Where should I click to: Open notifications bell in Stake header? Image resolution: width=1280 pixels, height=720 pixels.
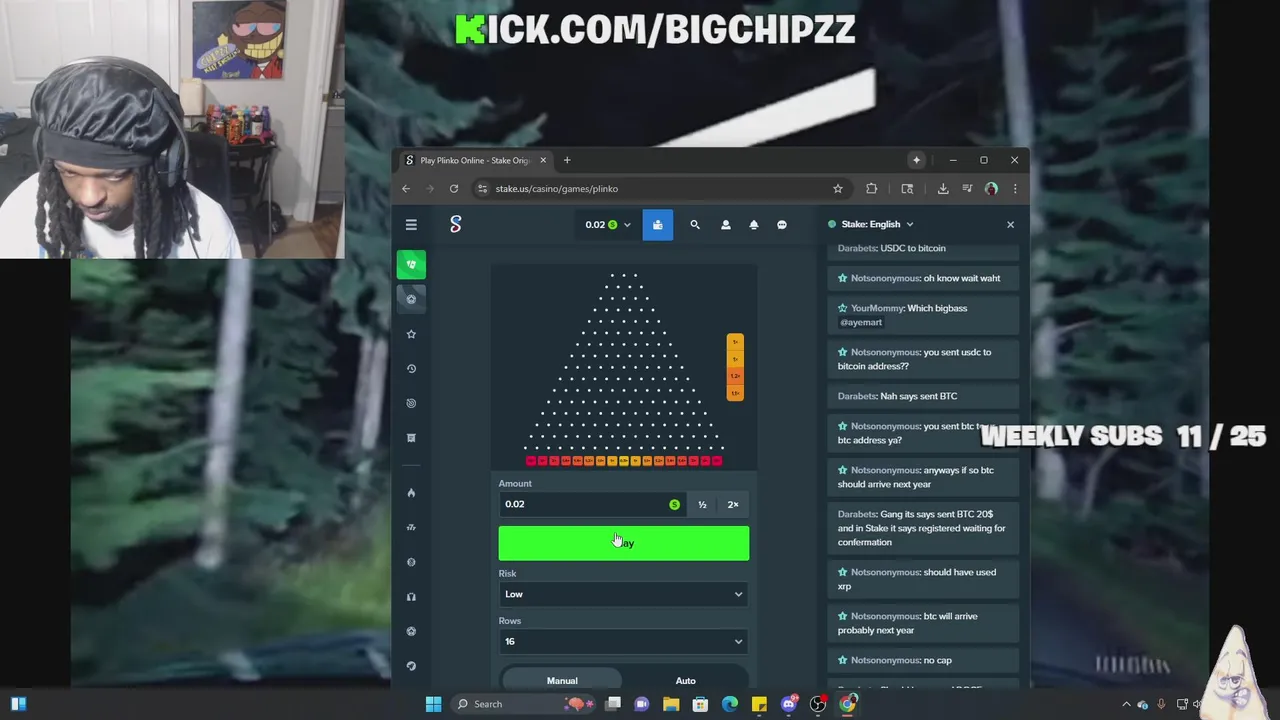pos(754,225)
